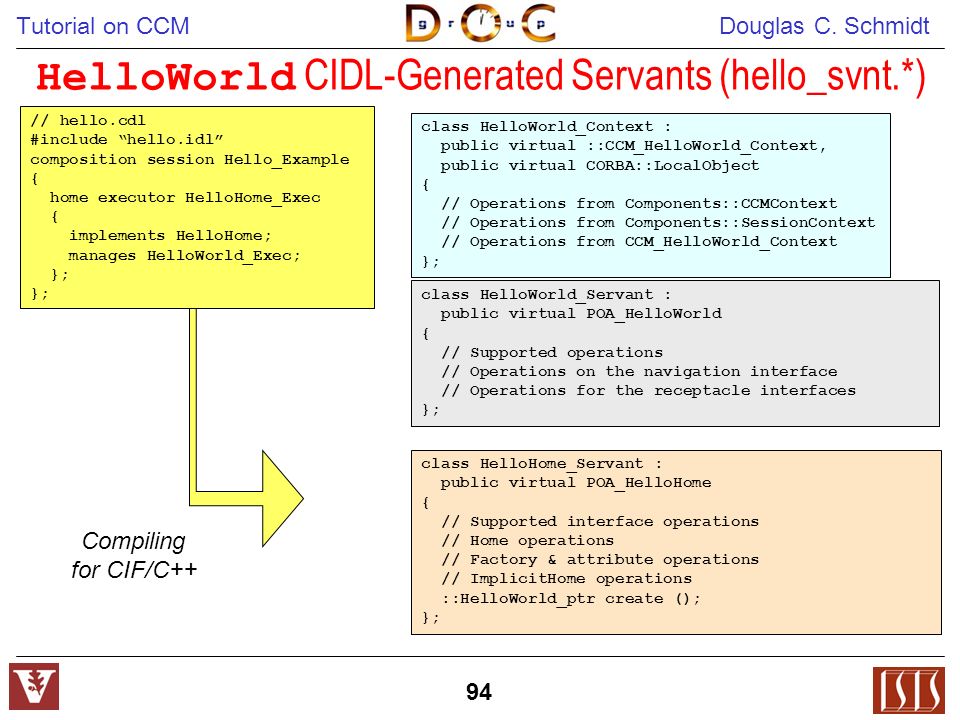Click "implements HelloHome;" line

(x=170, y=236)
